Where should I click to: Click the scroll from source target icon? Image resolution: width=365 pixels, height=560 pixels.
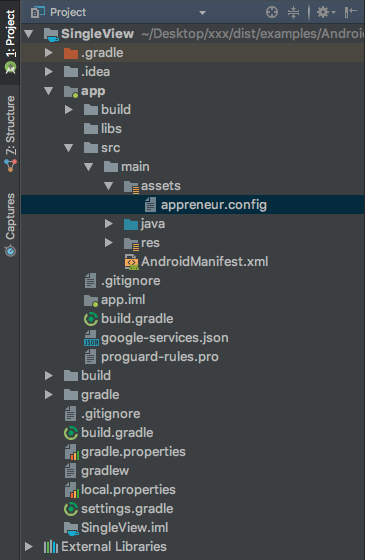272,12
